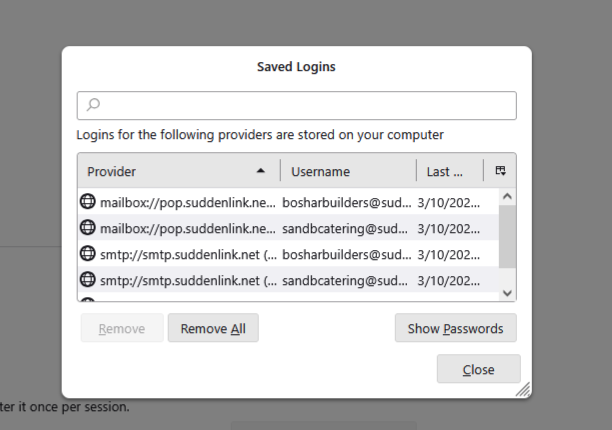Sort by the Last changed column header

pyautogui.click(x=448, y=171)
